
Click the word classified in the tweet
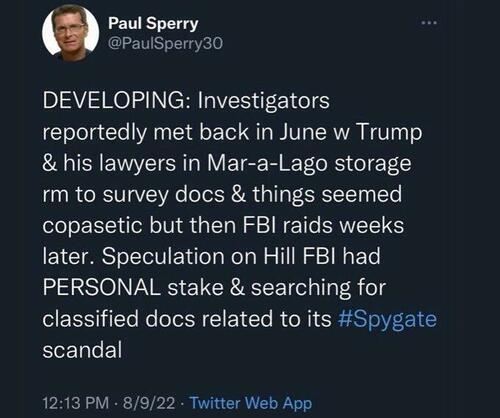pos(90,319)
